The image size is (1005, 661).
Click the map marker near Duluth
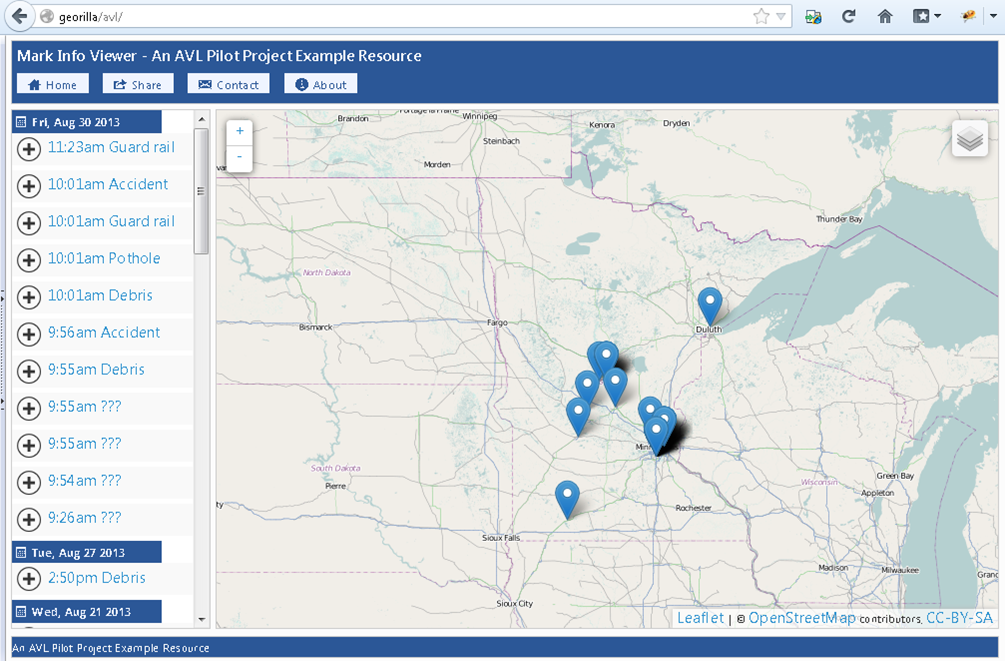tap(709, 304)
